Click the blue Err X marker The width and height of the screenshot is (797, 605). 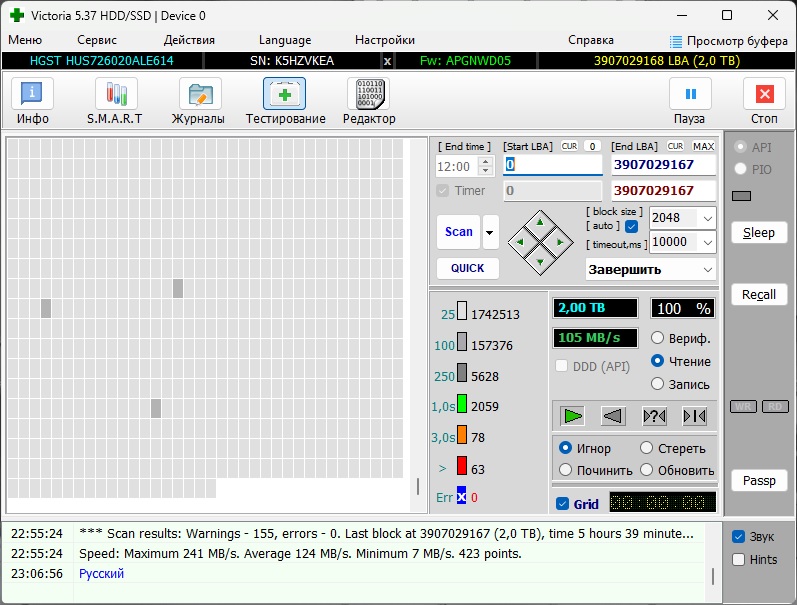(x=462, y=496)
